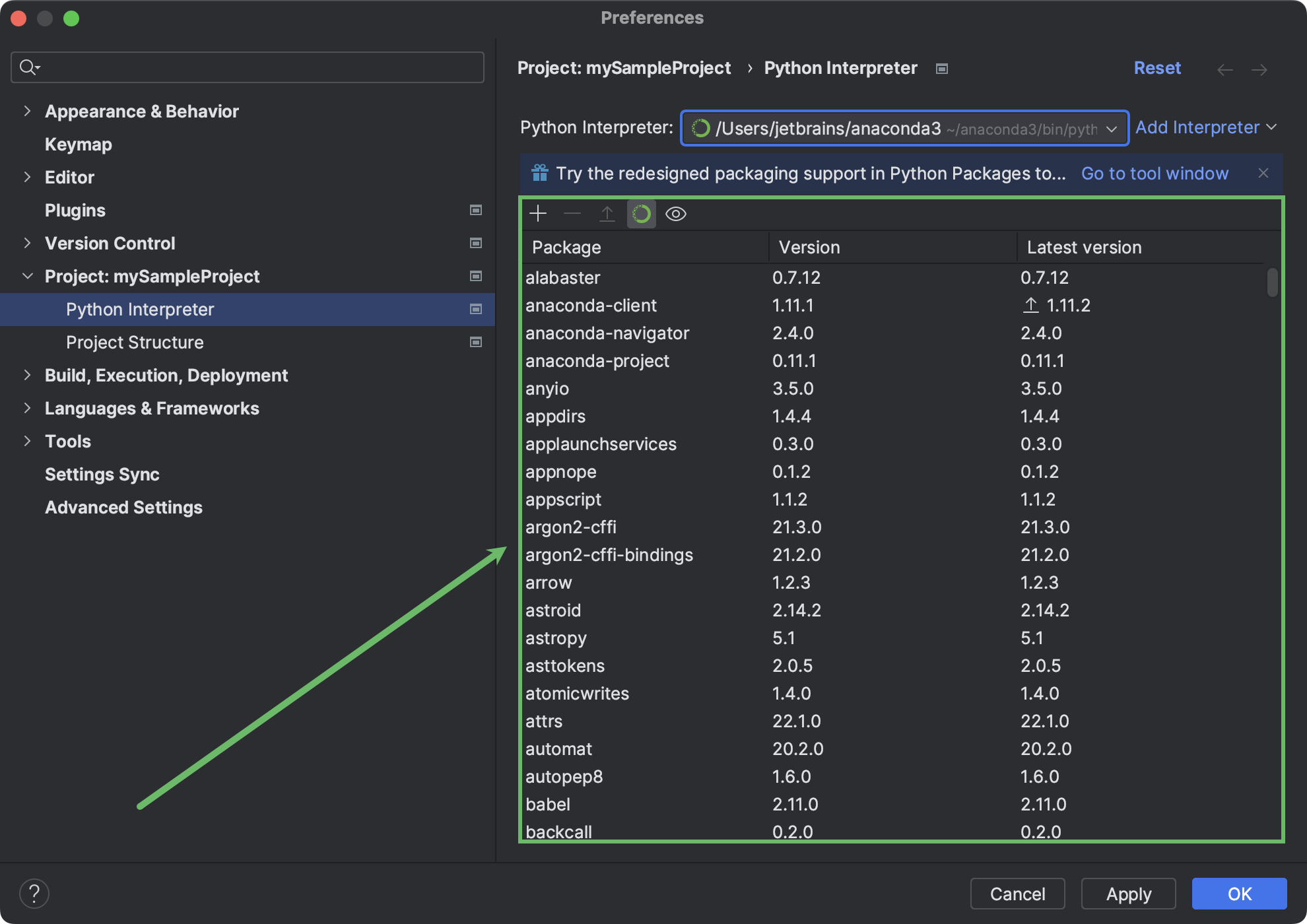Open the Python Interpreter path dropdown
The height and width of the screenshot is (924, 1307).
pyautogui.click(x=1111, y=129)
